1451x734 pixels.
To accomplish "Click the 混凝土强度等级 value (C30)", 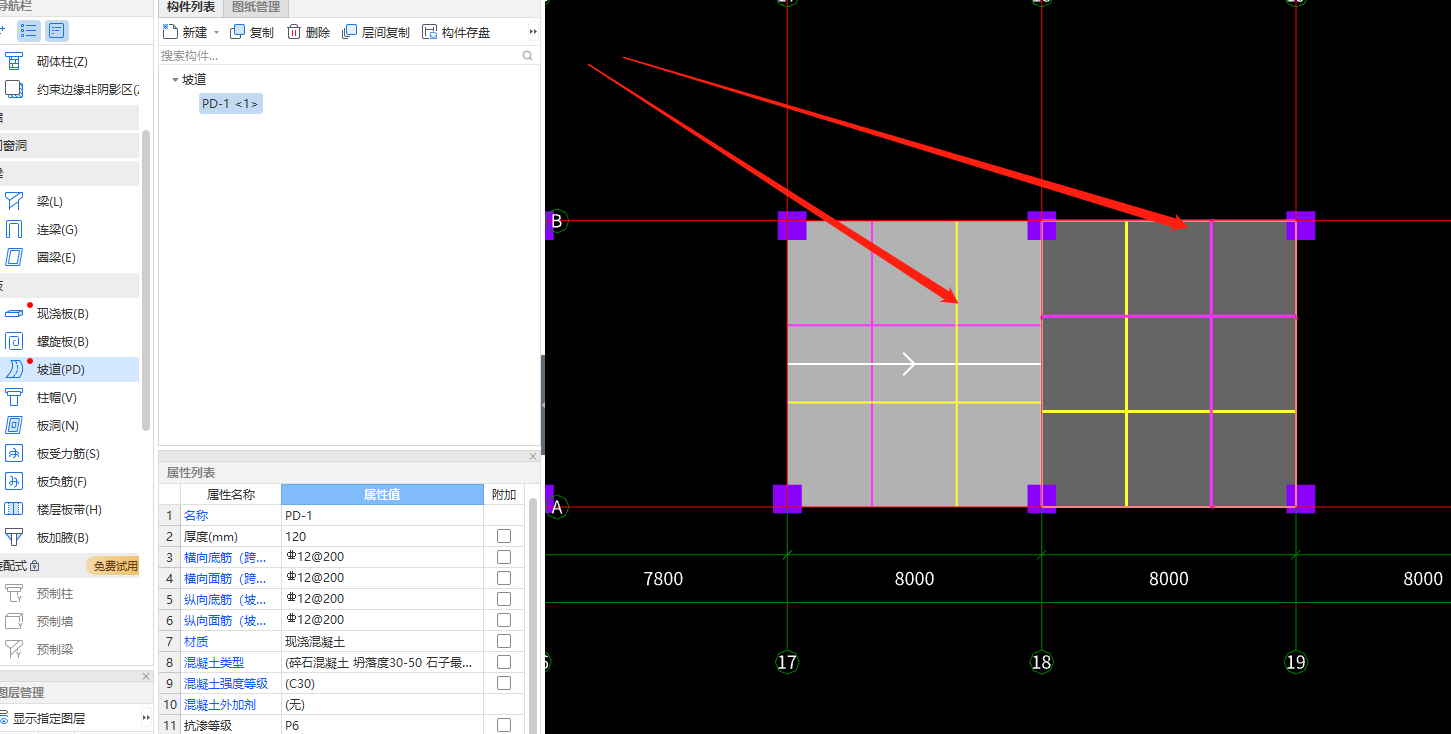I will coord(382,683).
